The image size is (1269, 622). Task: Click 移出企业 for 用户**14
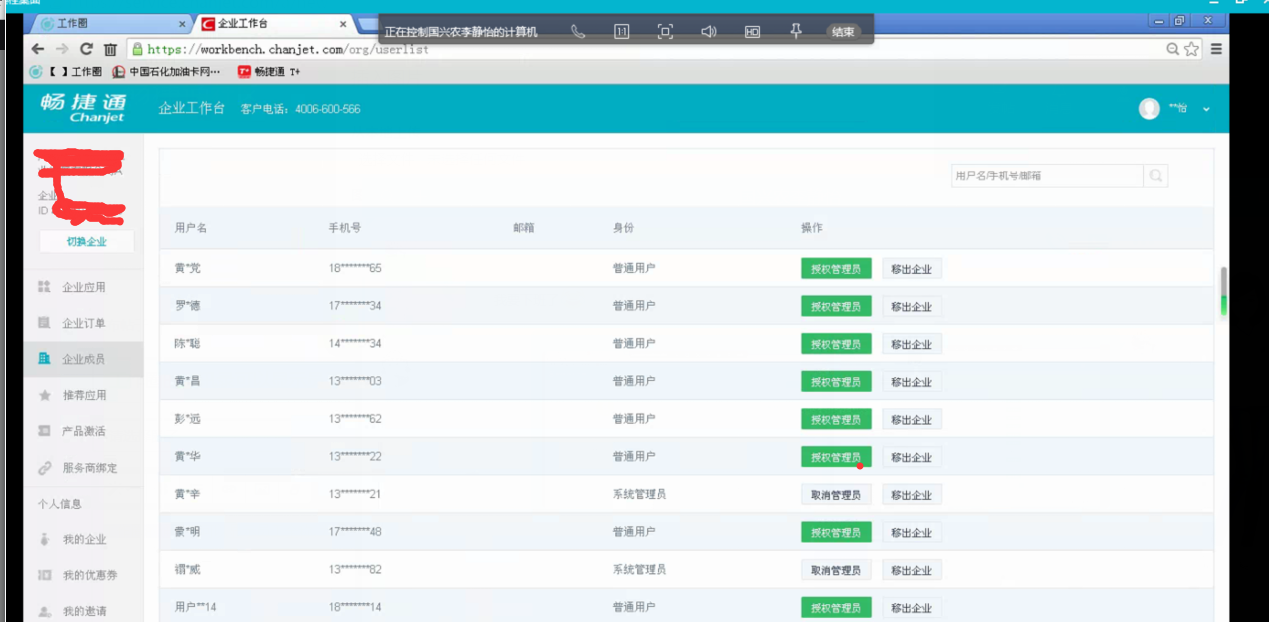point(912,608)
